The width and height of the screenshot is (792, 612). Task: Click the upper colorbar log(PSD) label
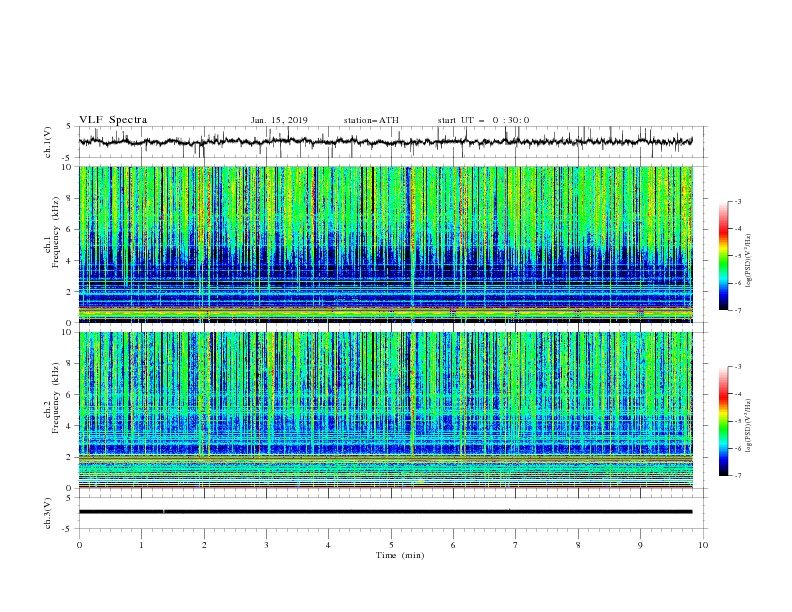click(x=750, y=261)
